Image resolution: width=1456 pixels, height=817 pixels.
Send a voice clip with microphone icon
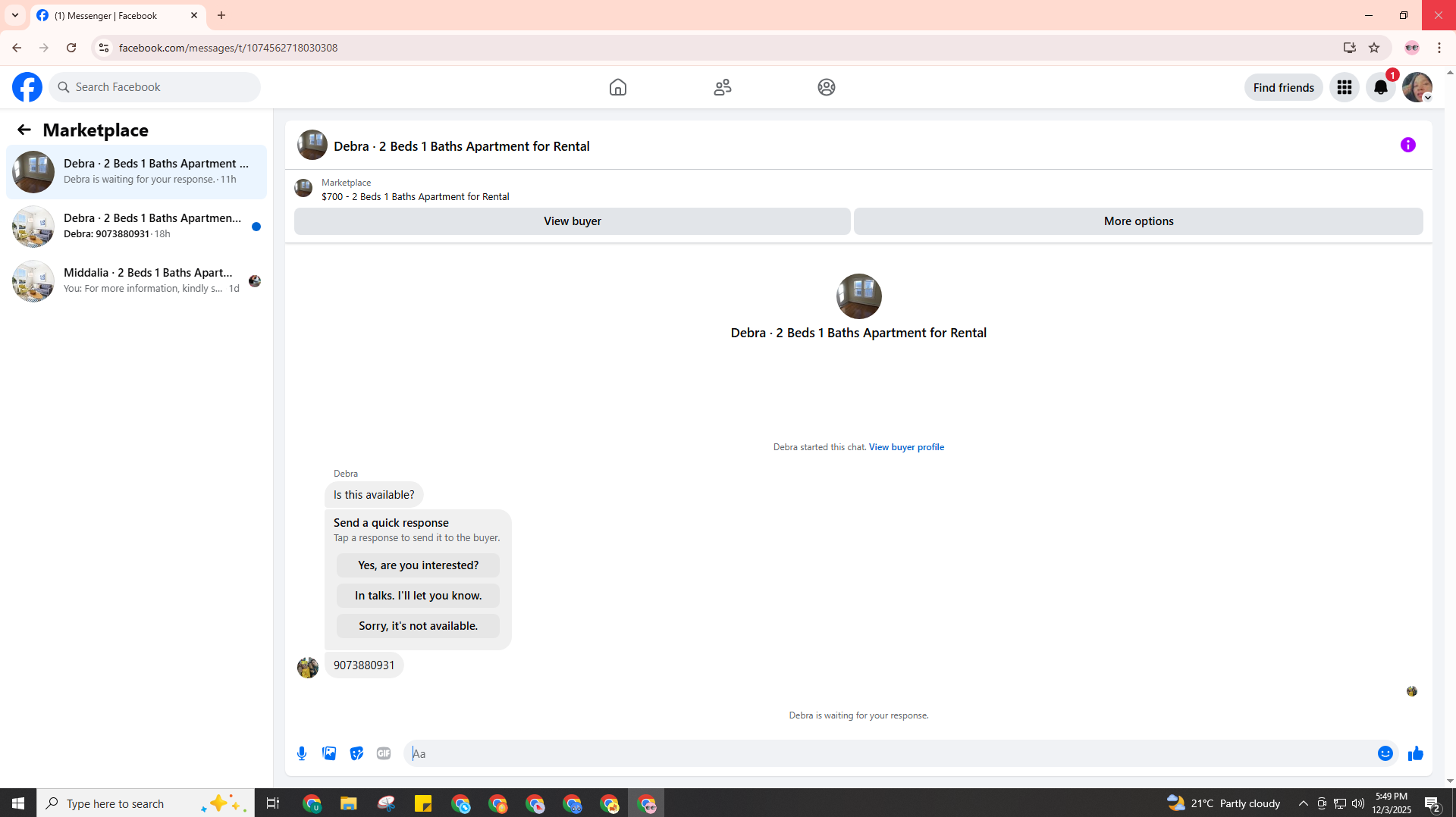click(x=302, y=753)
